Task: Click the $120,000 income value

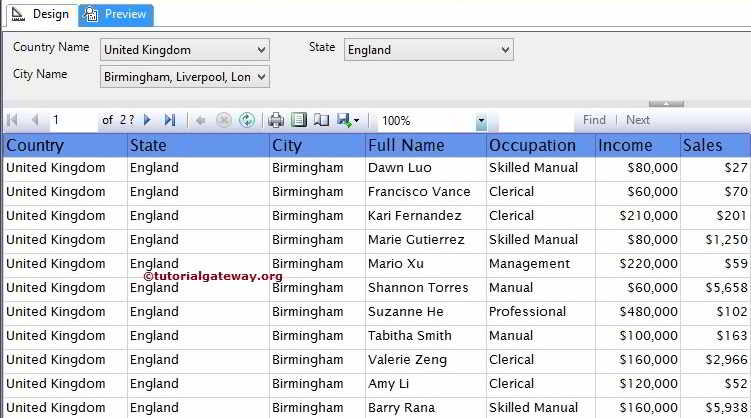Action: click(x=648, y=384)
